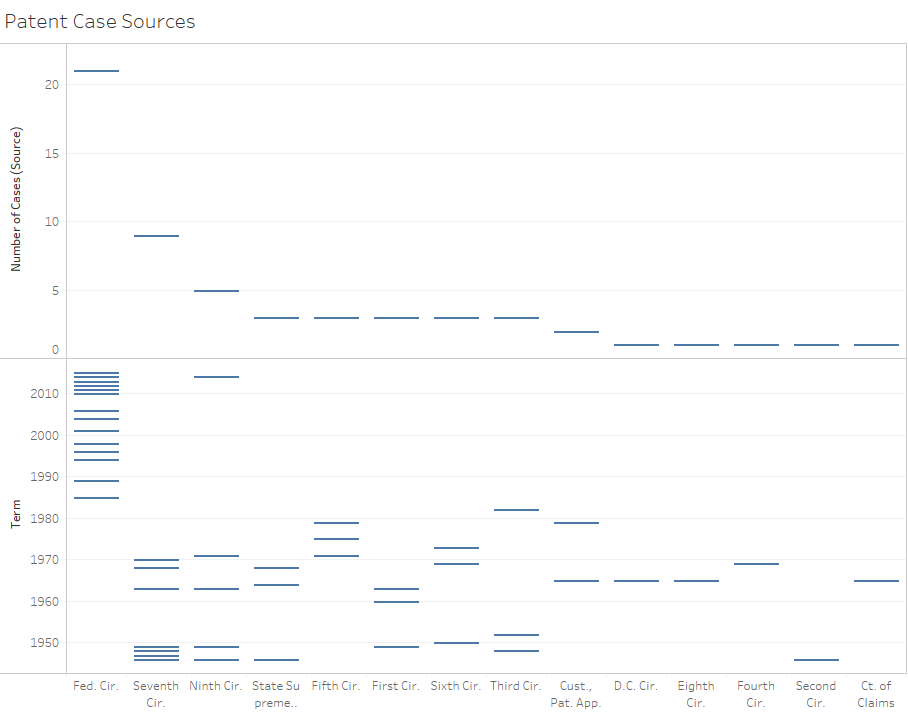908x714 pixels.
Task: Select the Seventh Cir. axis label
Action: click(156, 694)
